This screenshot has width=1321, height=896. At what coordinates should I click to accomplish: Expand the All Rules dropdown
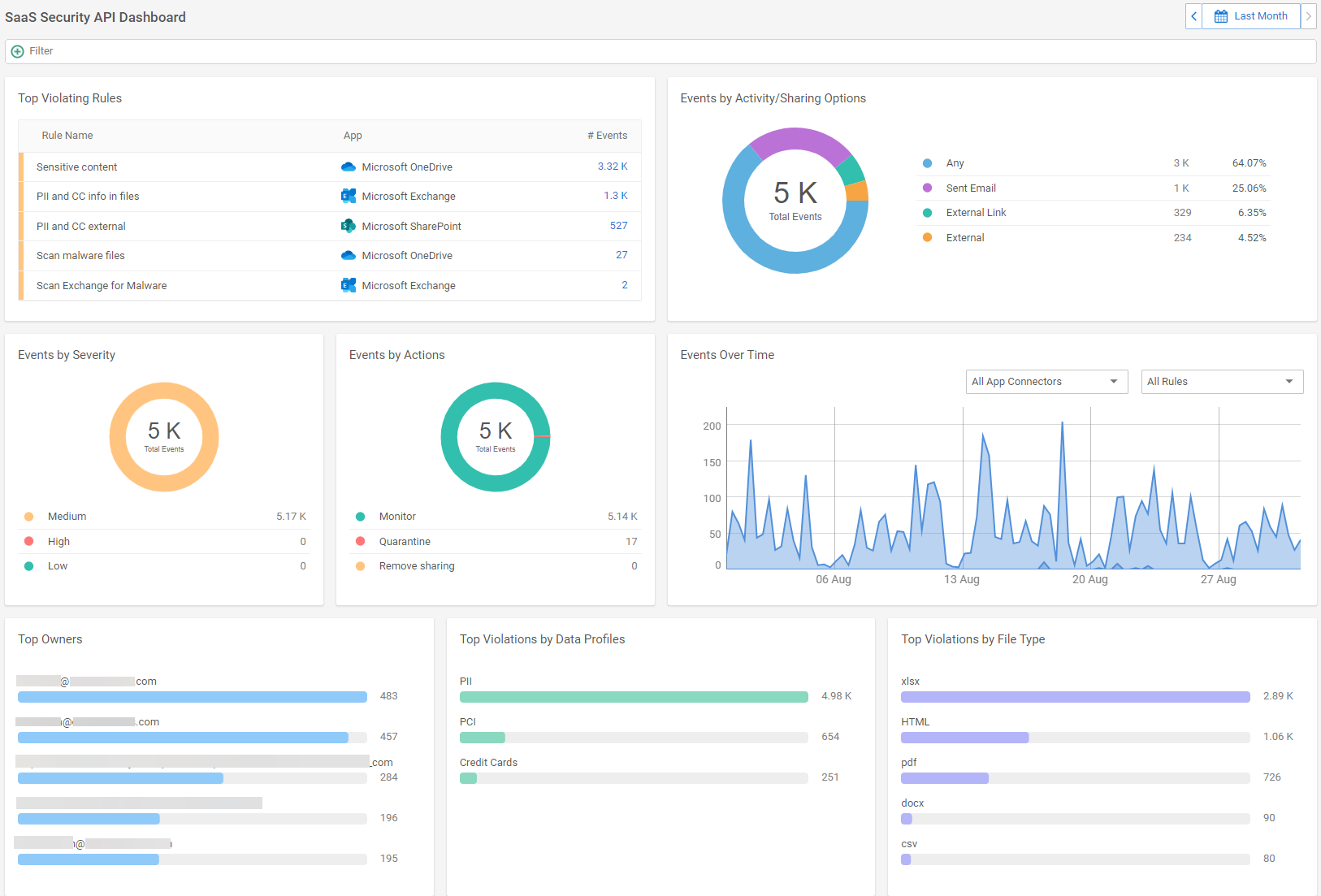click(x=1222, y=381)
